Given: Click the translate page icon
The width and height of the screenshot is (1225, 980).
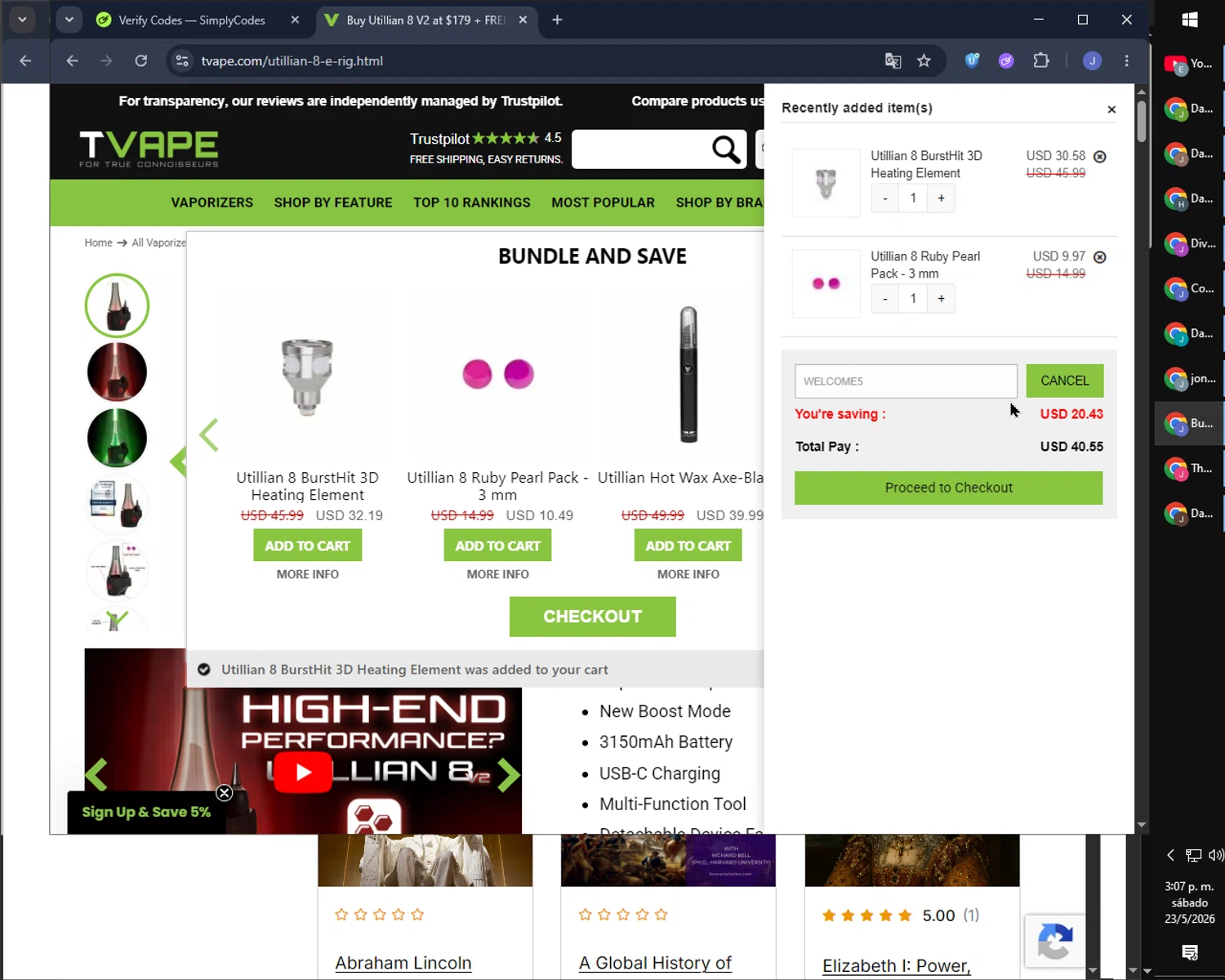Looking at the screenshot, I should 893,60.
